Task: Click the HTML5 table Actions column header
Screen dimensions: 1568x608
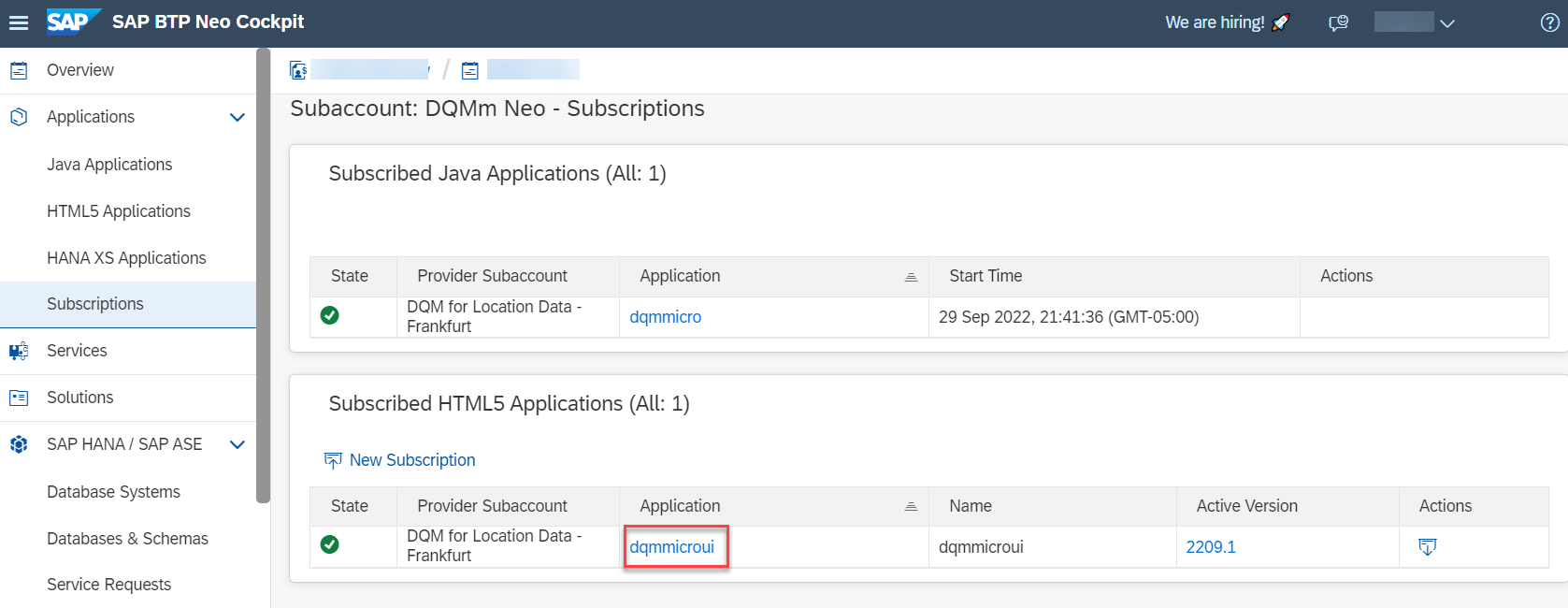Action: coord(1446,506)
